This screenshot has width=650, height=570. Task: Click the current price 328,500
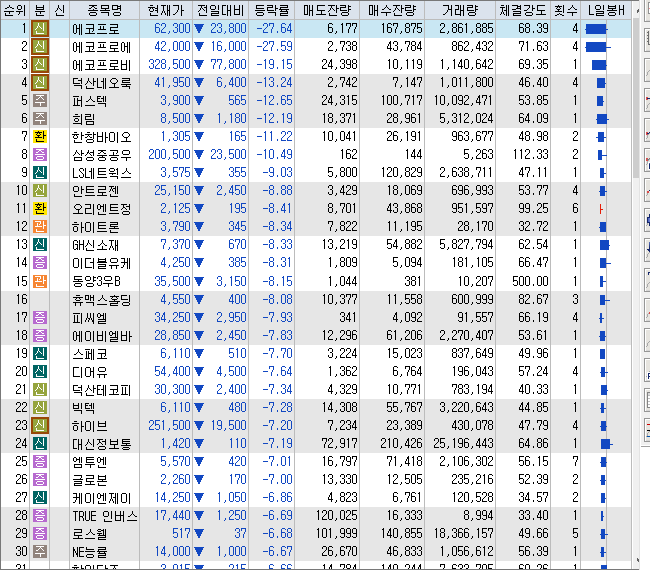pyautogui.click(x=169, y=65)
